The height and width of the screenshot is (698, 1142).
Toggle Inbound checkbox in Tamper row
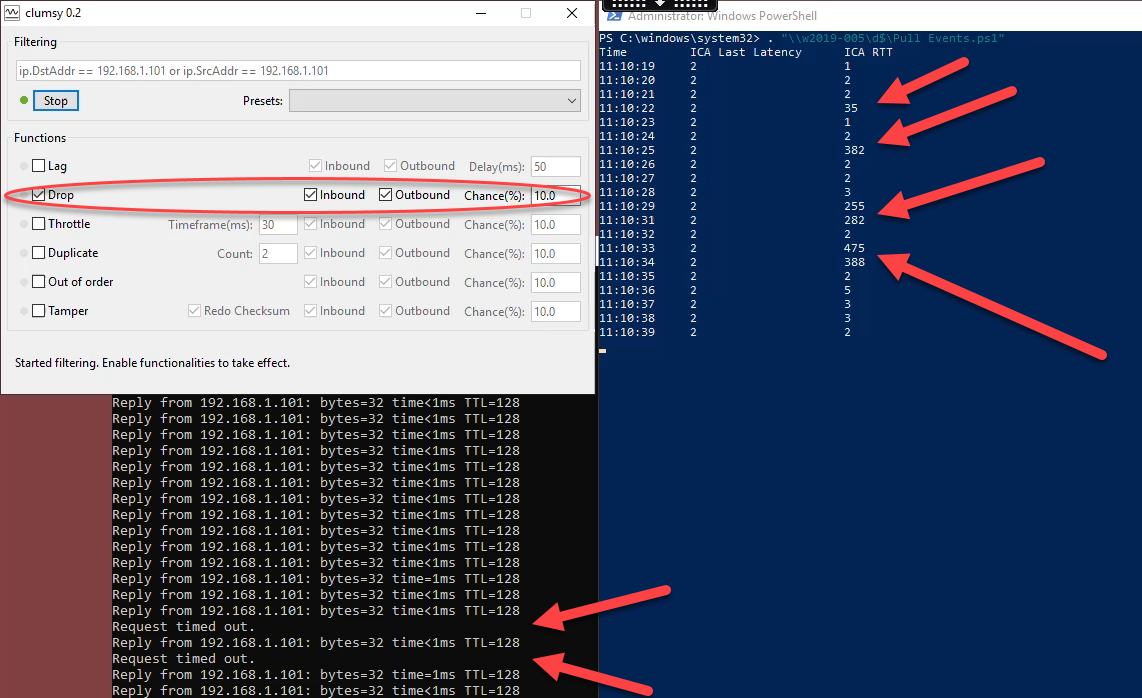[x=310, y=310]
